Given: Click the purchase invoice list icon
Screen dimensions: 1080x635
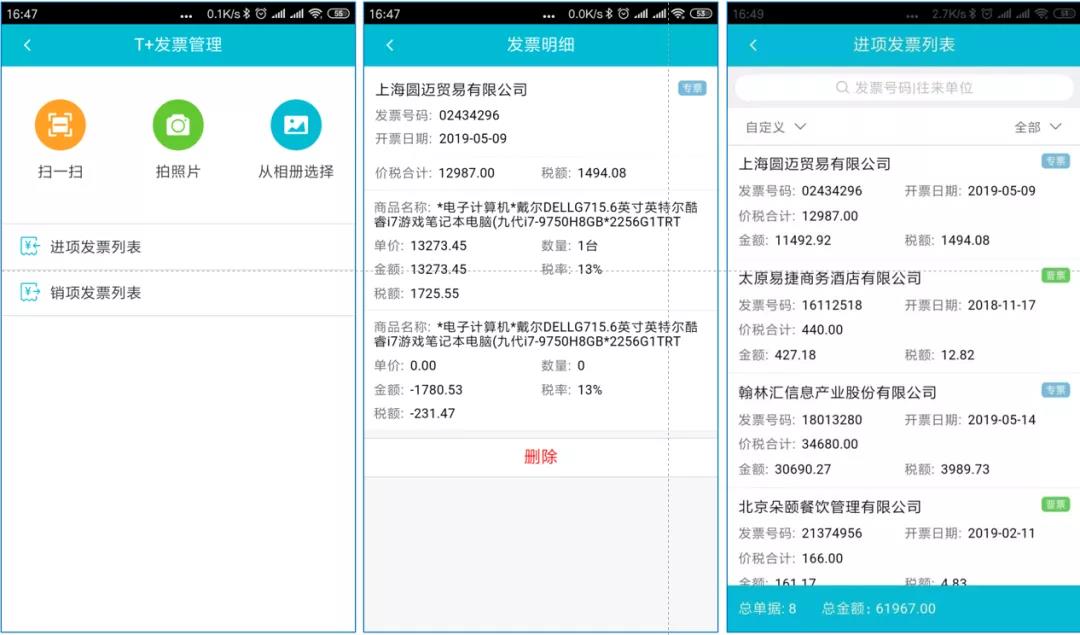Looking at the screenshot, I should tap(30, 247).
